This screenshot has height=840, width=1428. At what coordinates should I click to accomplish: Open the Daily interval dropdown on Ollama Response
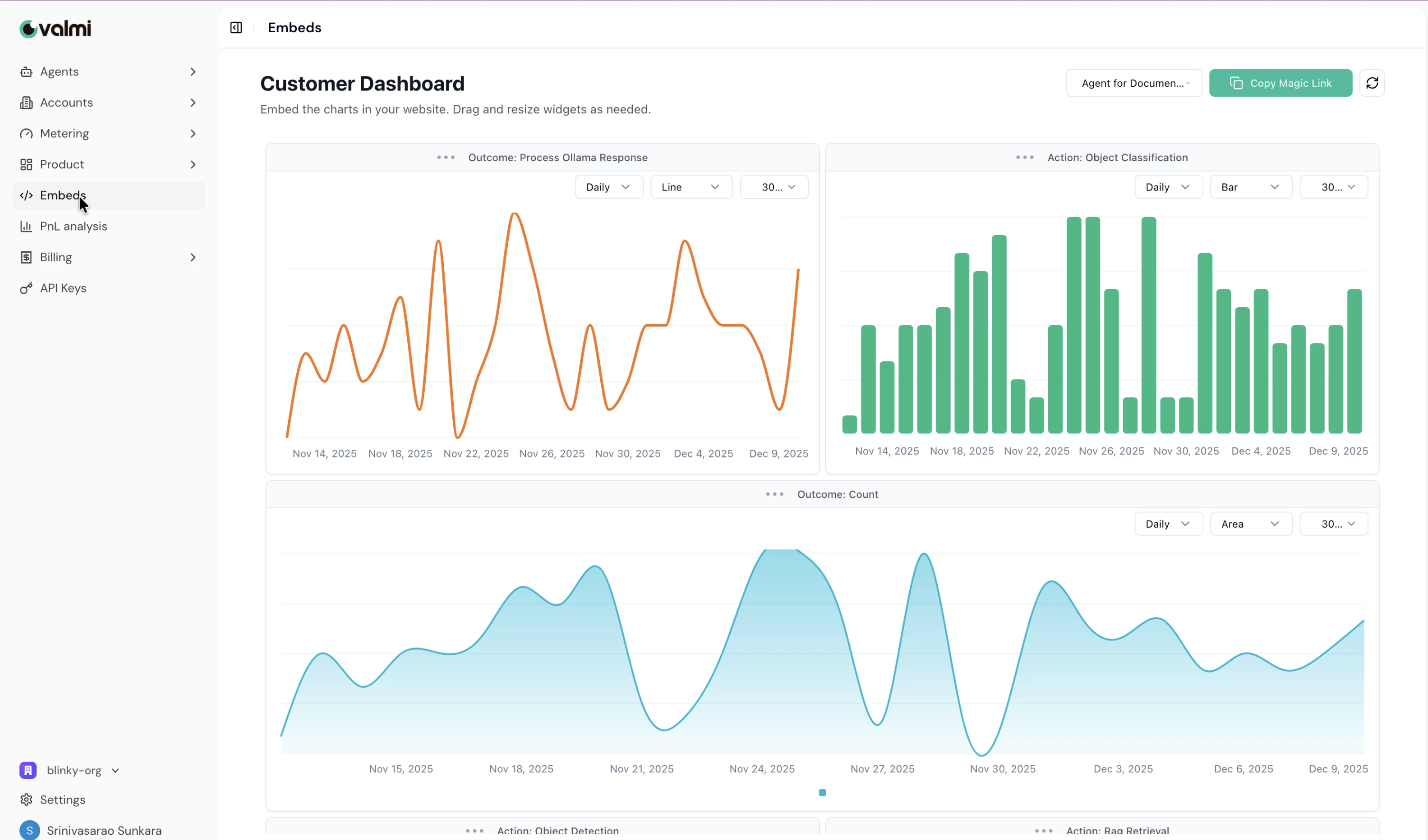point(608,186)
